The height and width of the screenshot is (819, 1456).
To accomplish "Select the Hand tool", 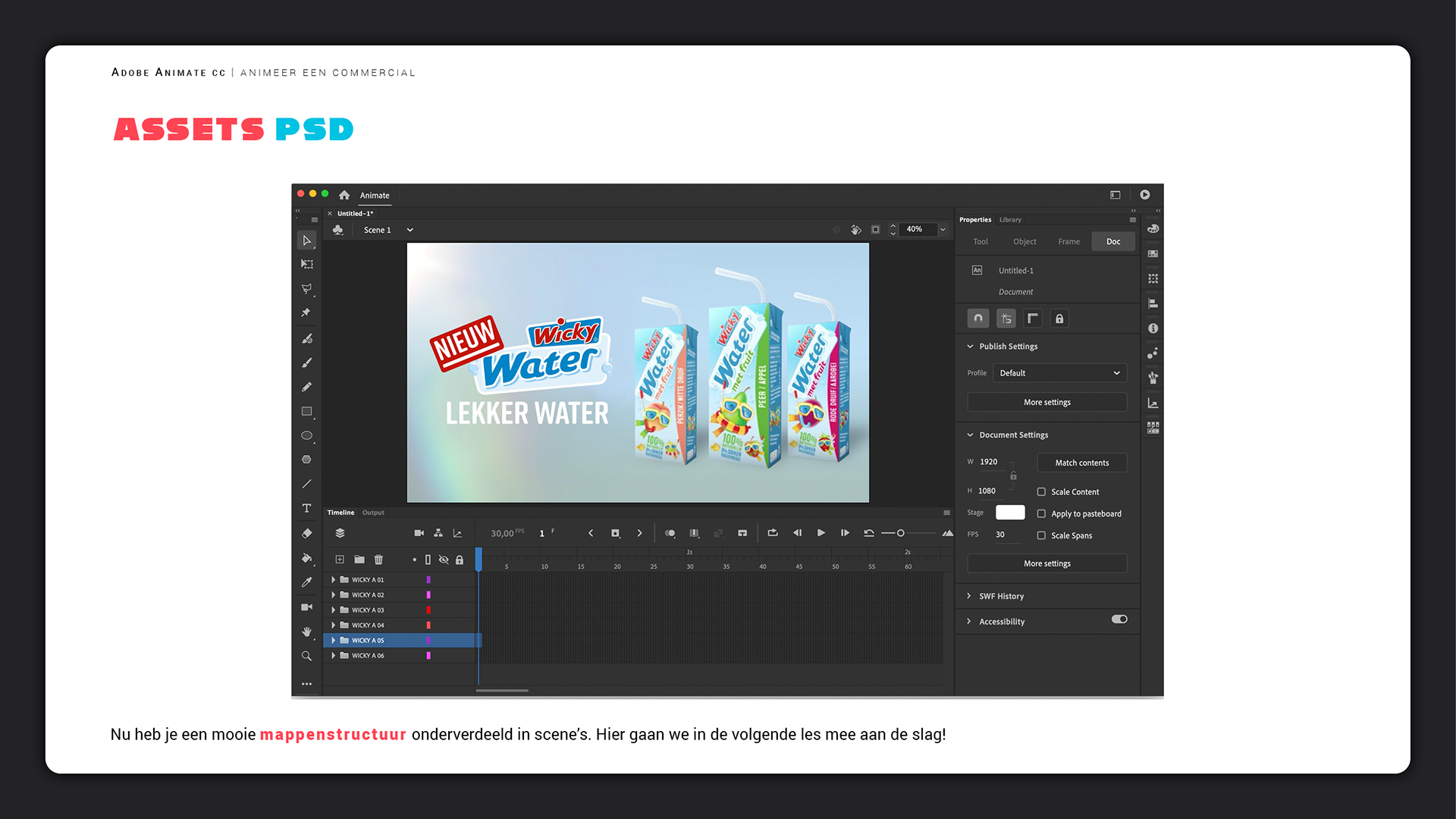I will point(306,632).
